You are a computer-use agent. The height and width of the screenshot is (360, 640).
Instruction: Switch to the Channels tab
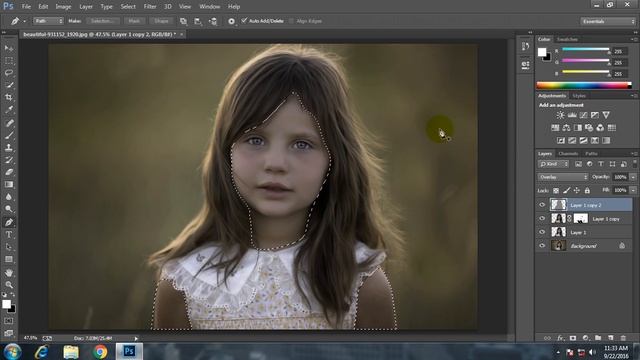click(568, 153)
